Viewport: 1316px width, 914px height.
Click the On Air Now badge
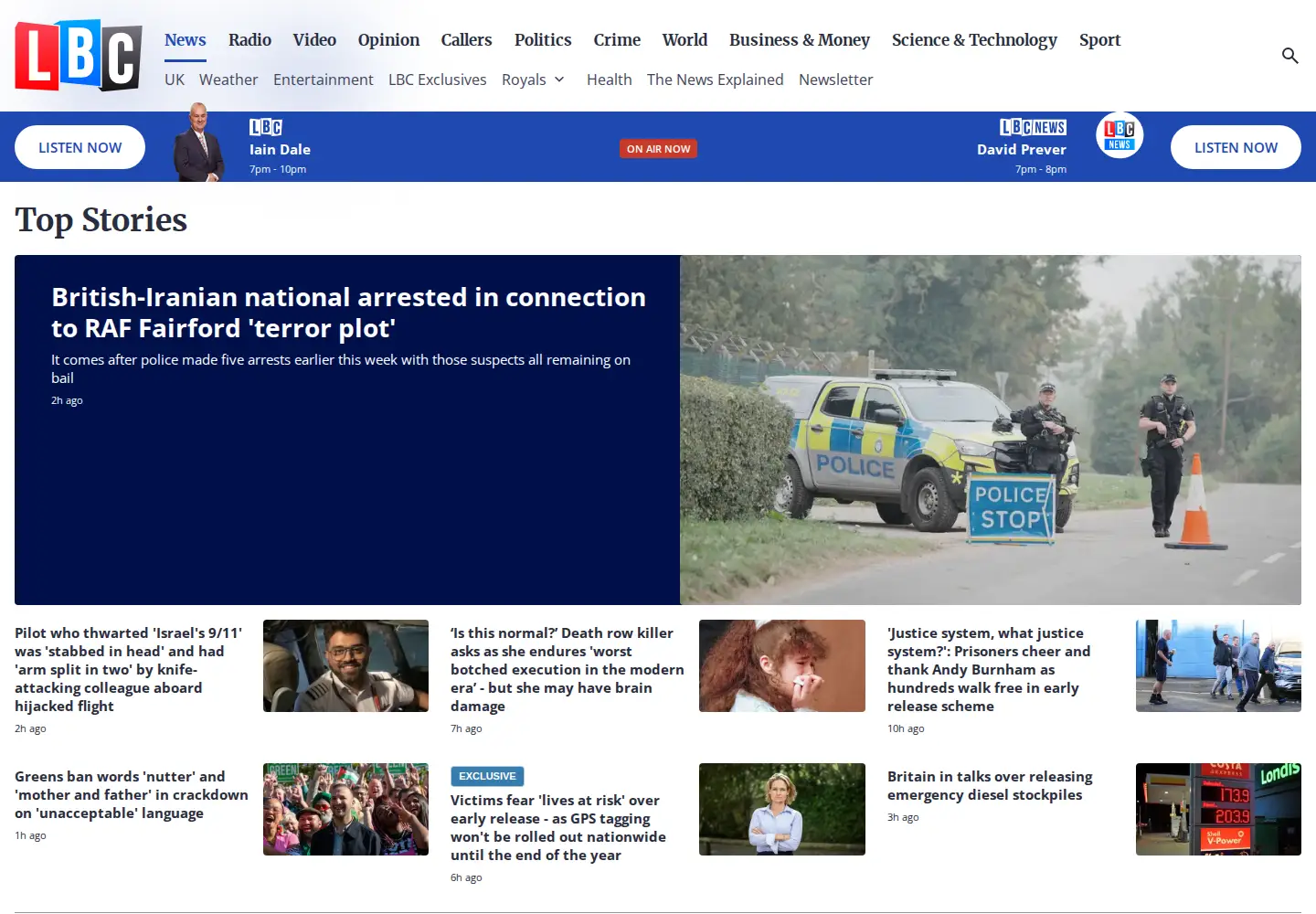pyautogui.click(x=658, y=149)
